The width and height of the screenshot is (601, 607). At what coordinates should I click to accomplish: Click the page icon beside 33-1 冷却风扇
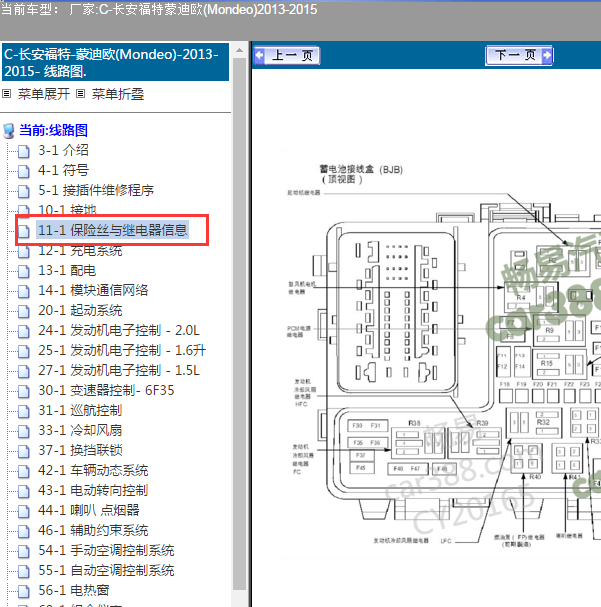[x=24, y=431]
